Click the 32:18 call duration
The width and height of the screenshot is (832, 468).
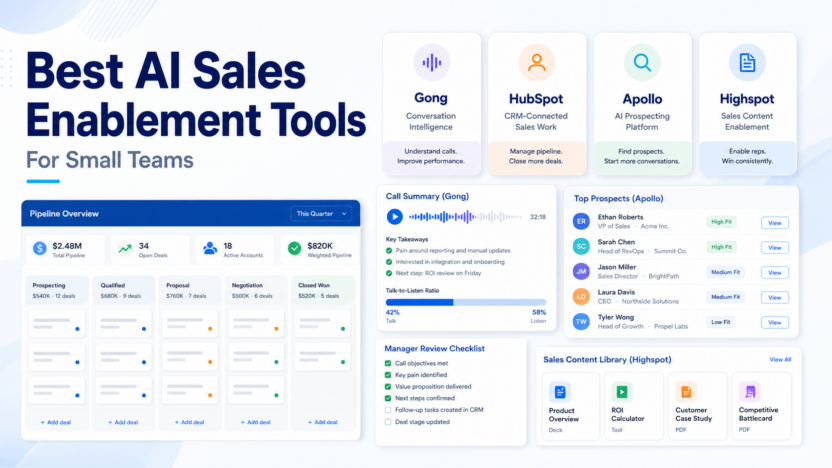(538, 217)
